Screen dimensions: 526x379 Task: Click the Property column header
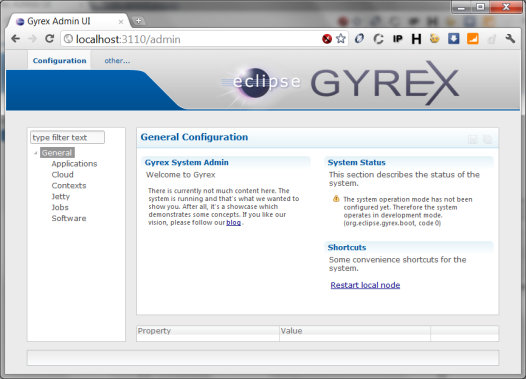point(208,330)
